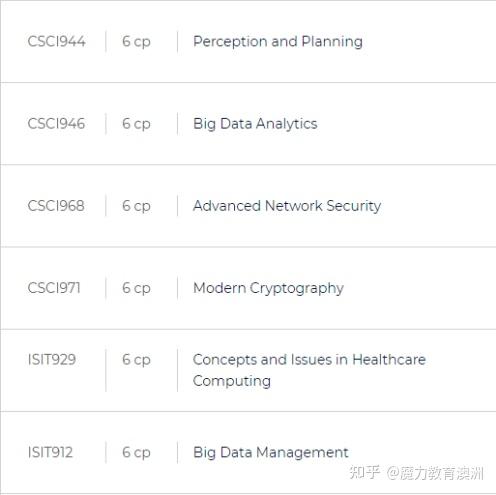Screen dimensions: 496x495
Task: Click the 6 cp value for ISIT929
Action: pyautogui.click(x=136, y=360)
